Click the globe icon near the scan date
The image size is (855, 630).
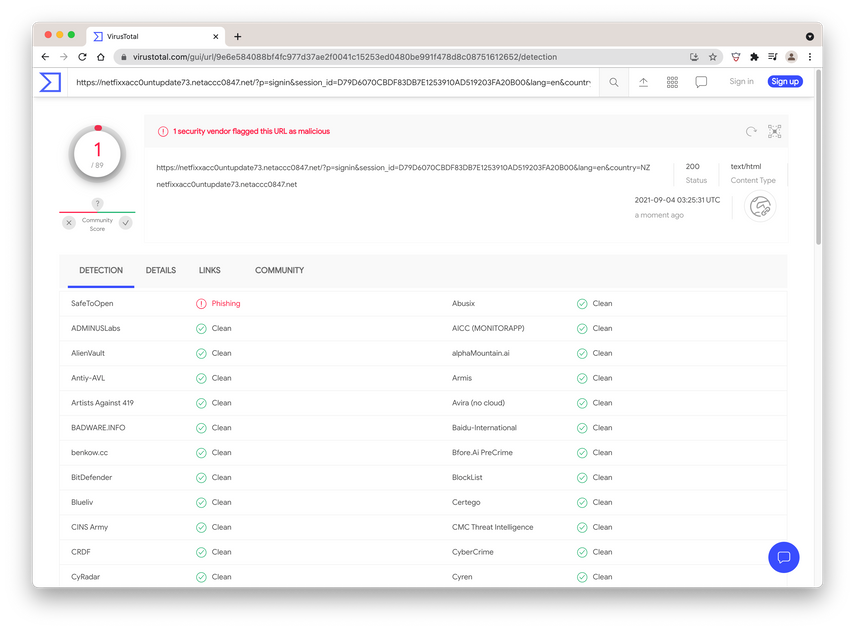[761, 206]
